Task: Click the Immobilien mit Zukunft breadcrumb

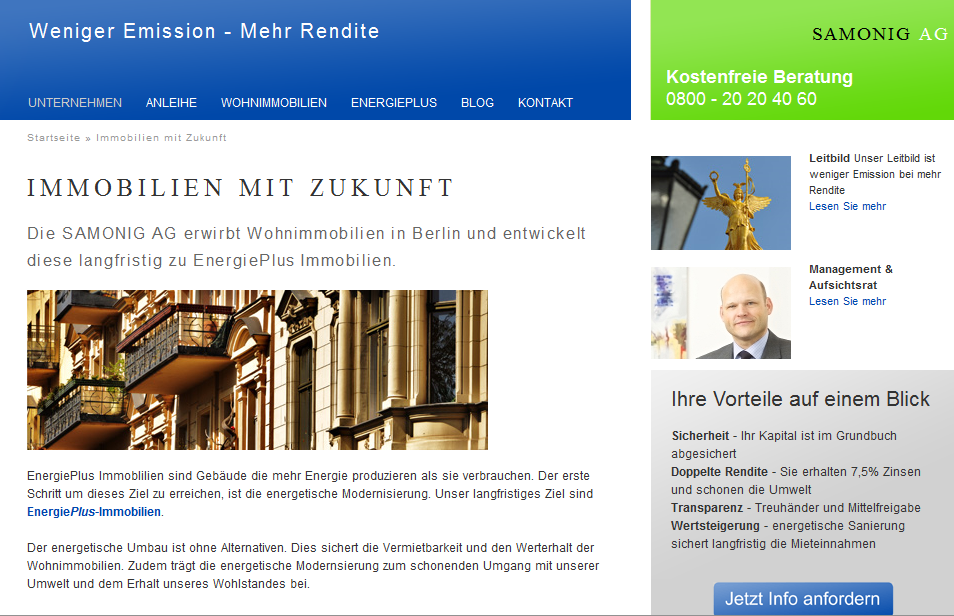Action: click(x=161, y=137)
